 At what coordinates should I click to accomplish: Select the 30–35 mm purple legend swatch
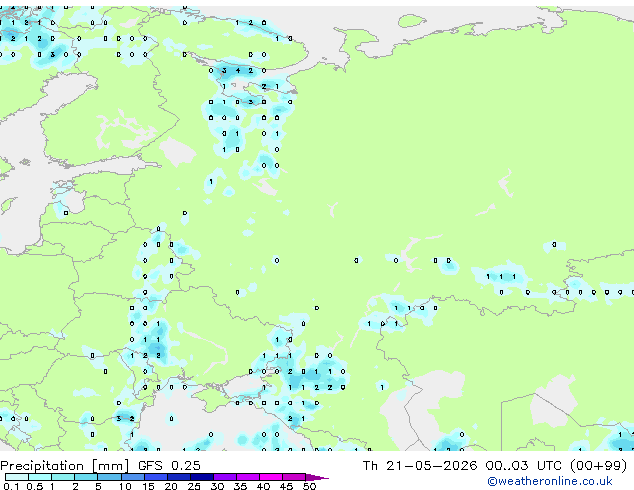click(224, 477)
